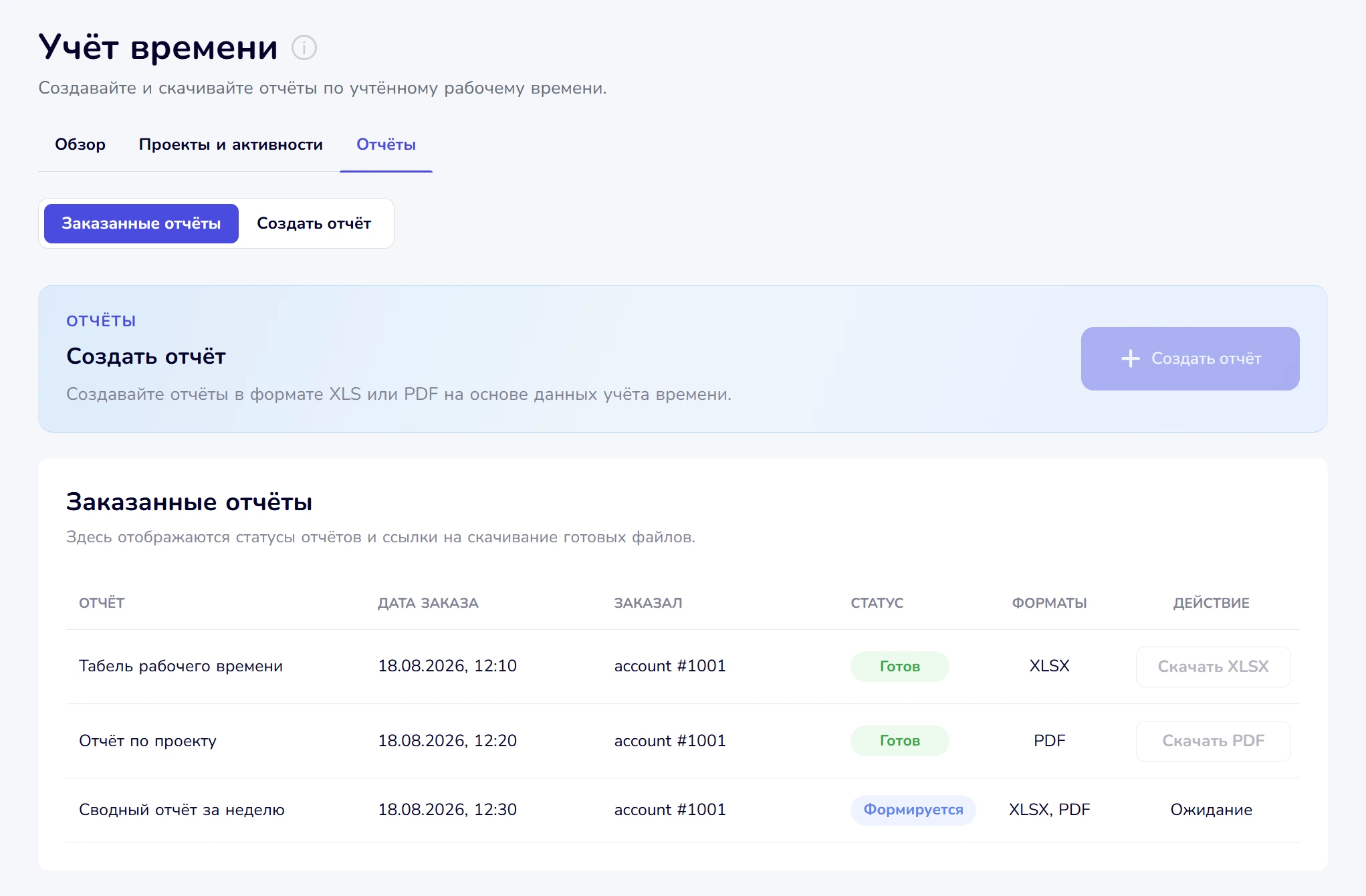
Task: Click the date 18.08.2026, 12:20
Action: tap(447, 741)
